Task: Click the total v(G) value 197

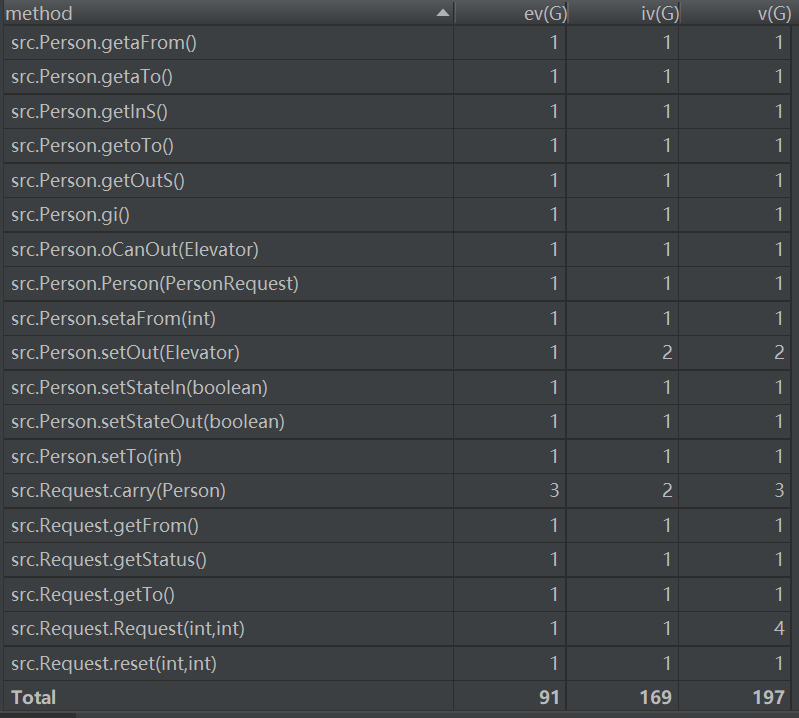Action: (768, 698)
